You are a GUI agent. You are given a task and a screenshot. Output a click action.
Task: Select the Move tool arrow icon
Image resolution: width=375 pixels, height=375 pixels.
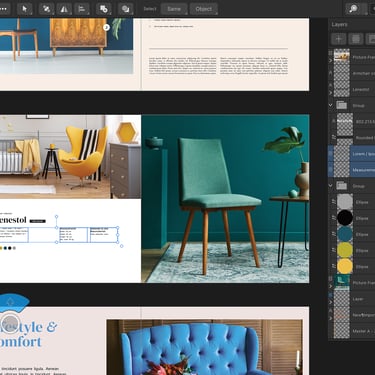tap(24, 9)
